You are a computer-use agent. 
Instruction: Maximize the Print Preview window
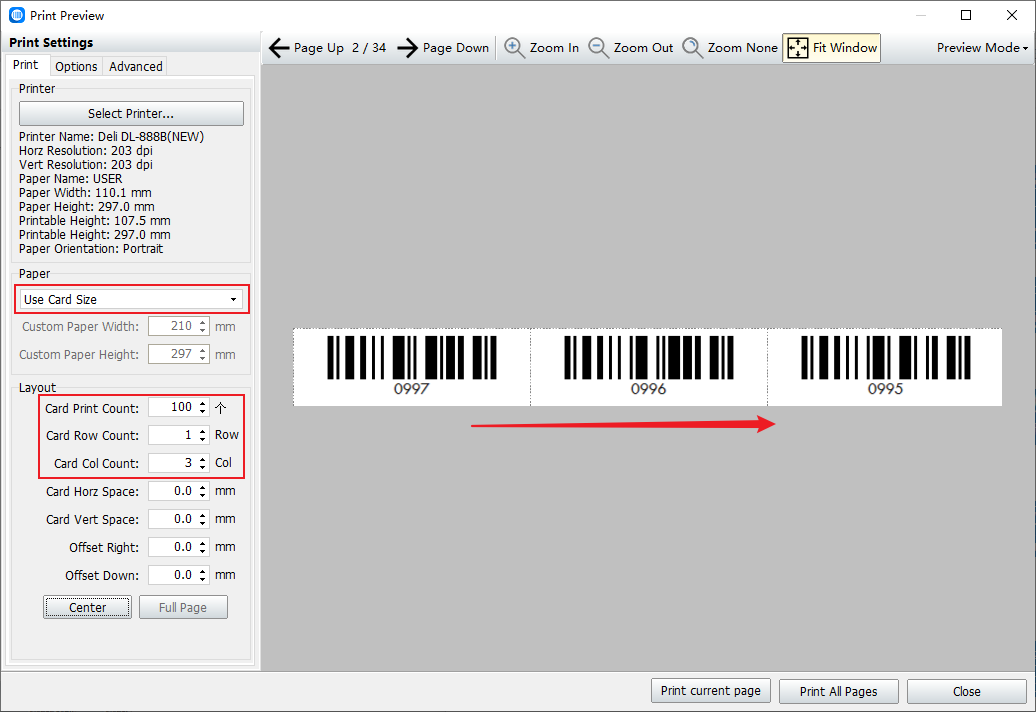pos(966,15)
